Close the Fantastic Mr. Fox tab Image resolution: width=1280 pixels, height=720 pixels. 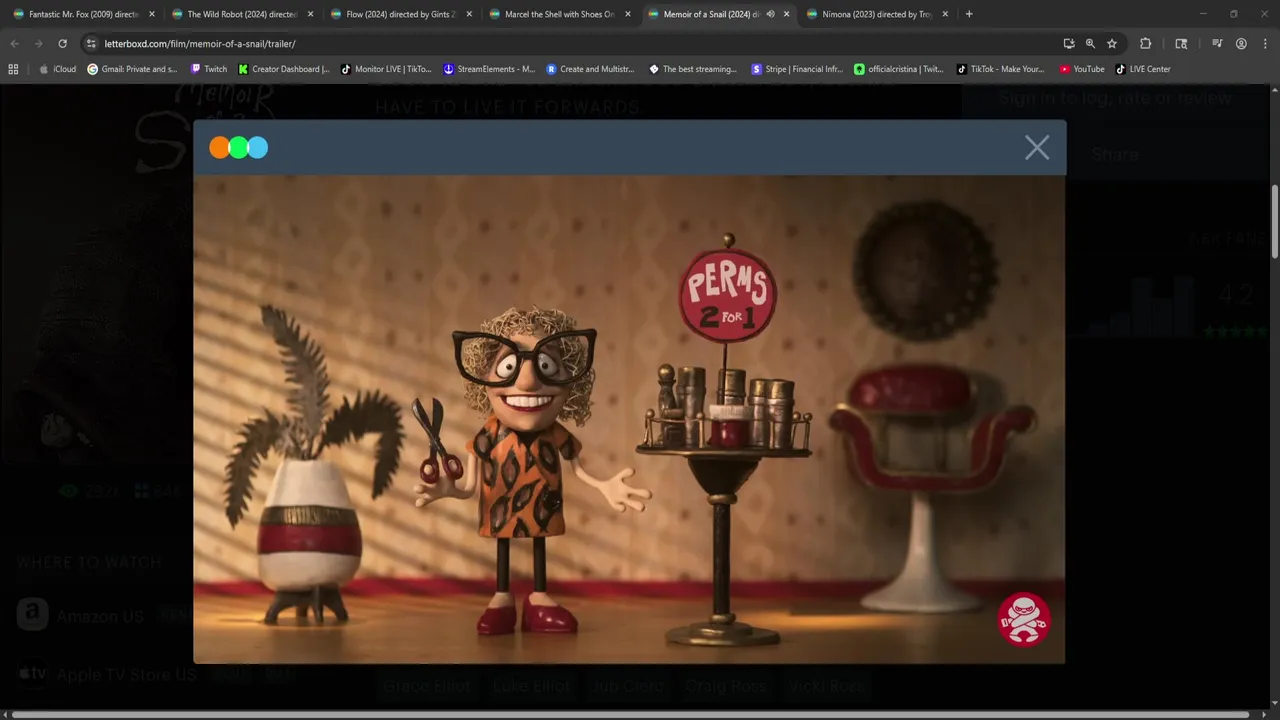[x=152, y=14]
